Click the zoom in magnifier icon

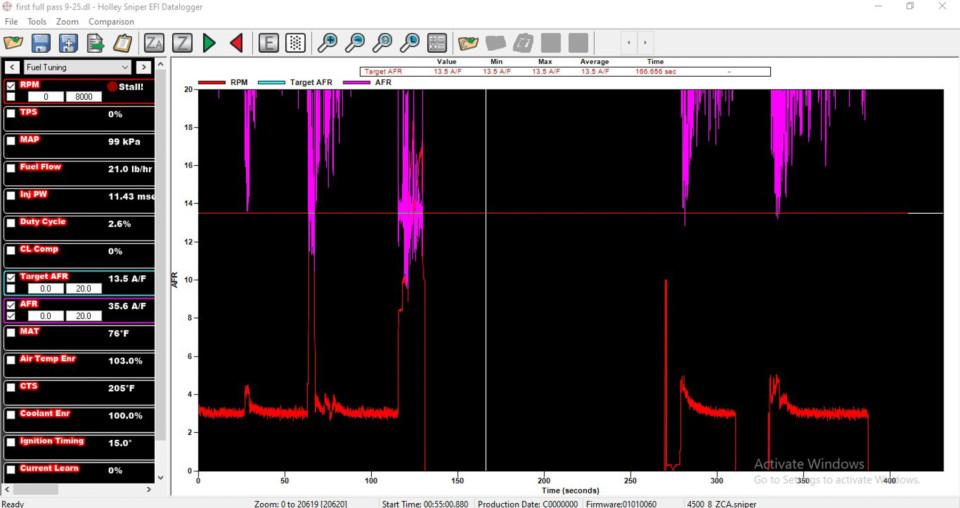click(x=327, y=43)
